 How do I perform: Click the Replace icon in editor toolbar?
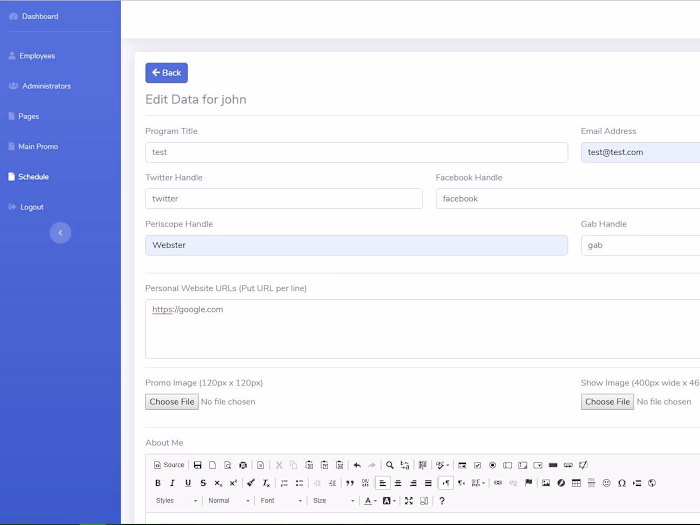tap(405, 465)
